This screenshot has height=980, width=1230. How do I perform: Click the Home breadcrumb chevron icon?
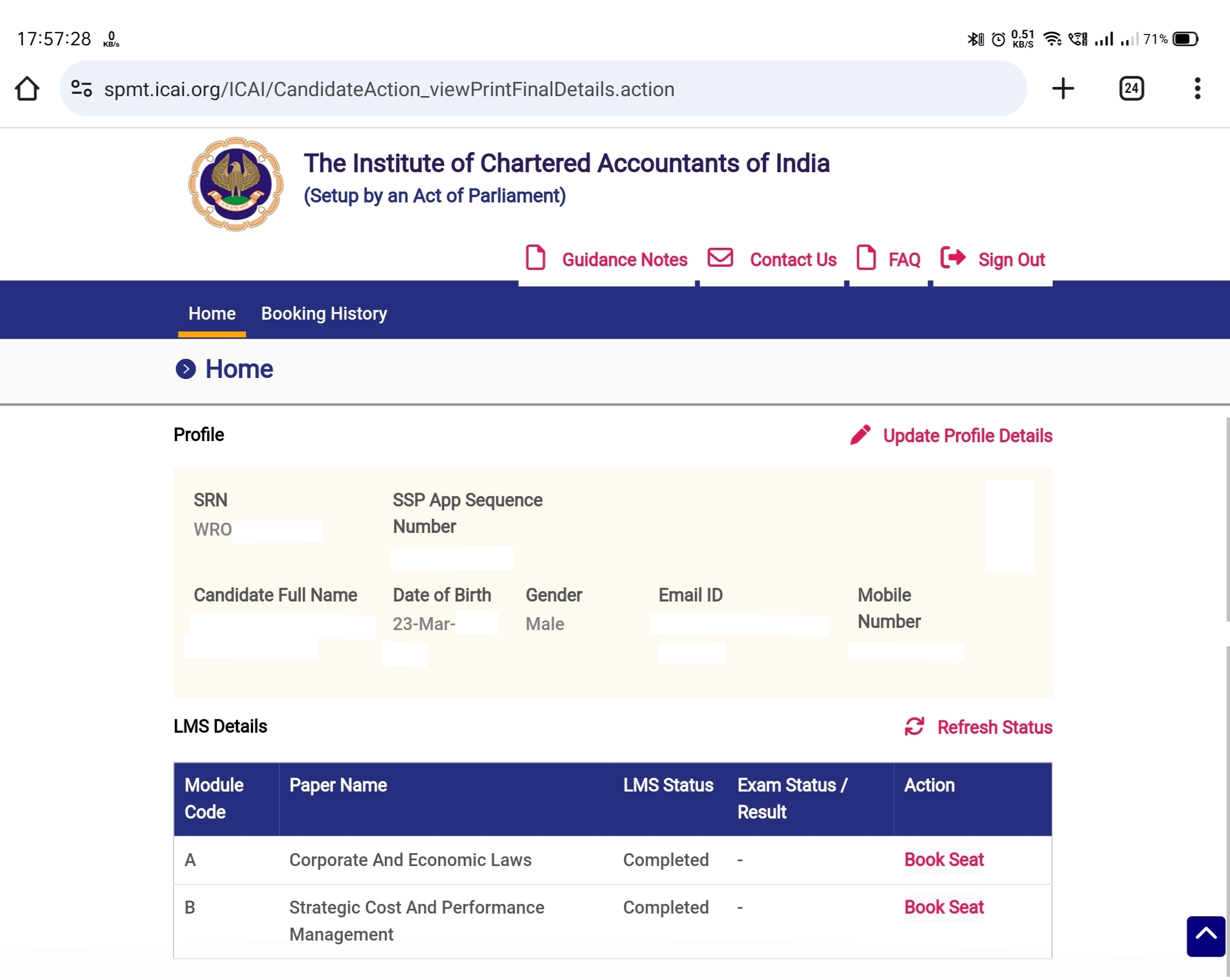tap(185, 369)
